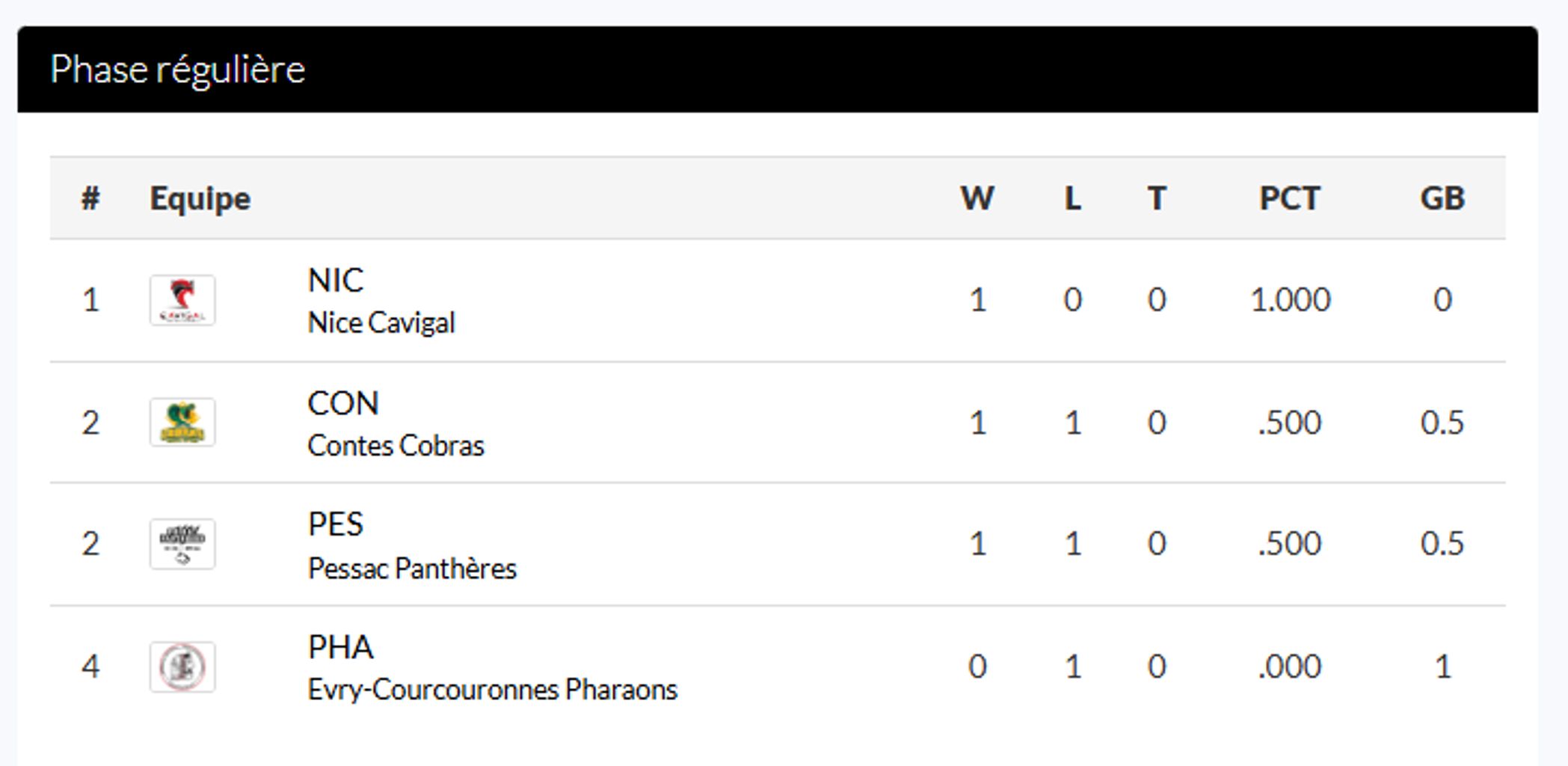Open the Evry-Courcouronnes Pharaons team name

(x=492, y=690)
